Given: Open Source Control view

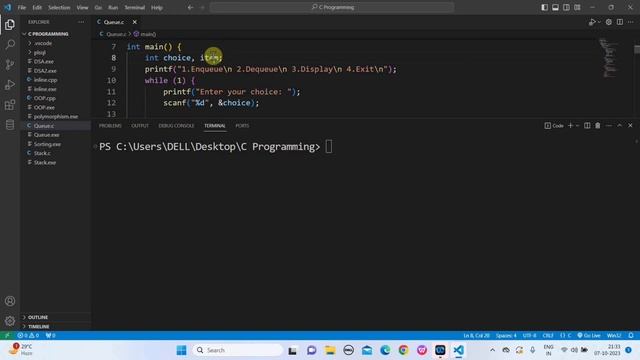Looking at the screenshot, I should [10, 64].
